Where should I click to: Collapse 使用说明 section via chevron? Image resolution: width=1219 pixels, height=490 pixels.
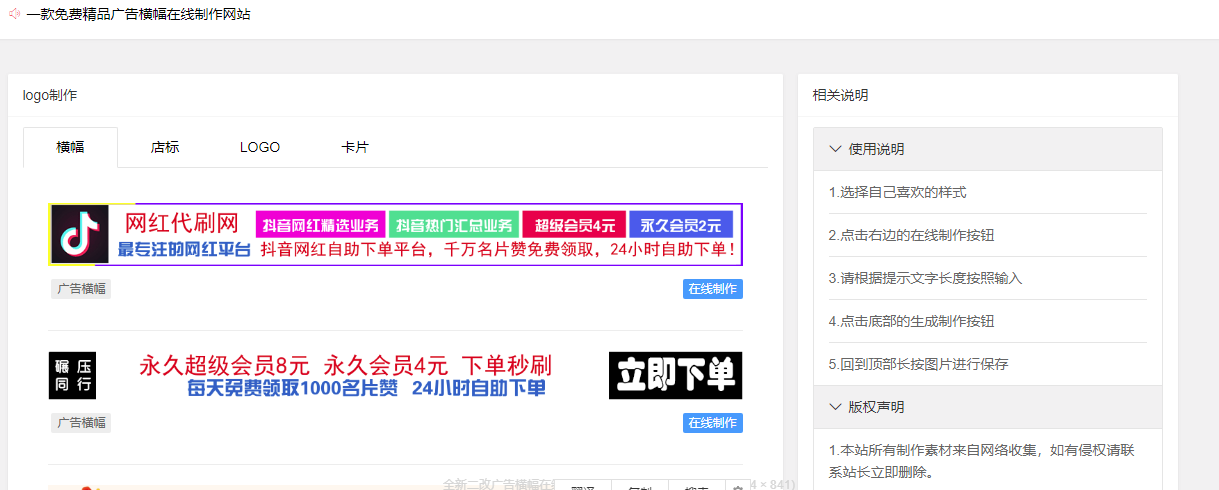tap(836, 149)
